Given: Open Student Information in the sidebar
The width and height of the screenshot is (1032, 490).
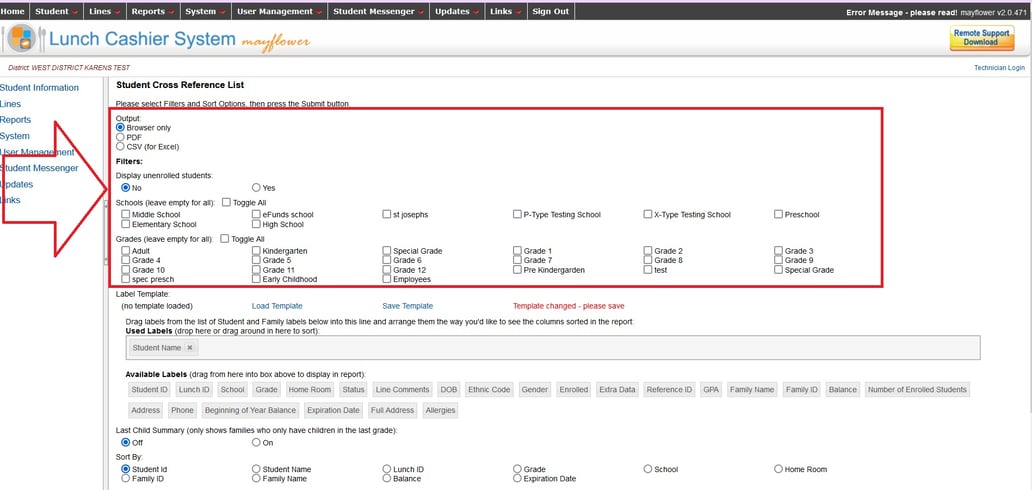Looking at the screenshot, I should [x=40, y=88].
